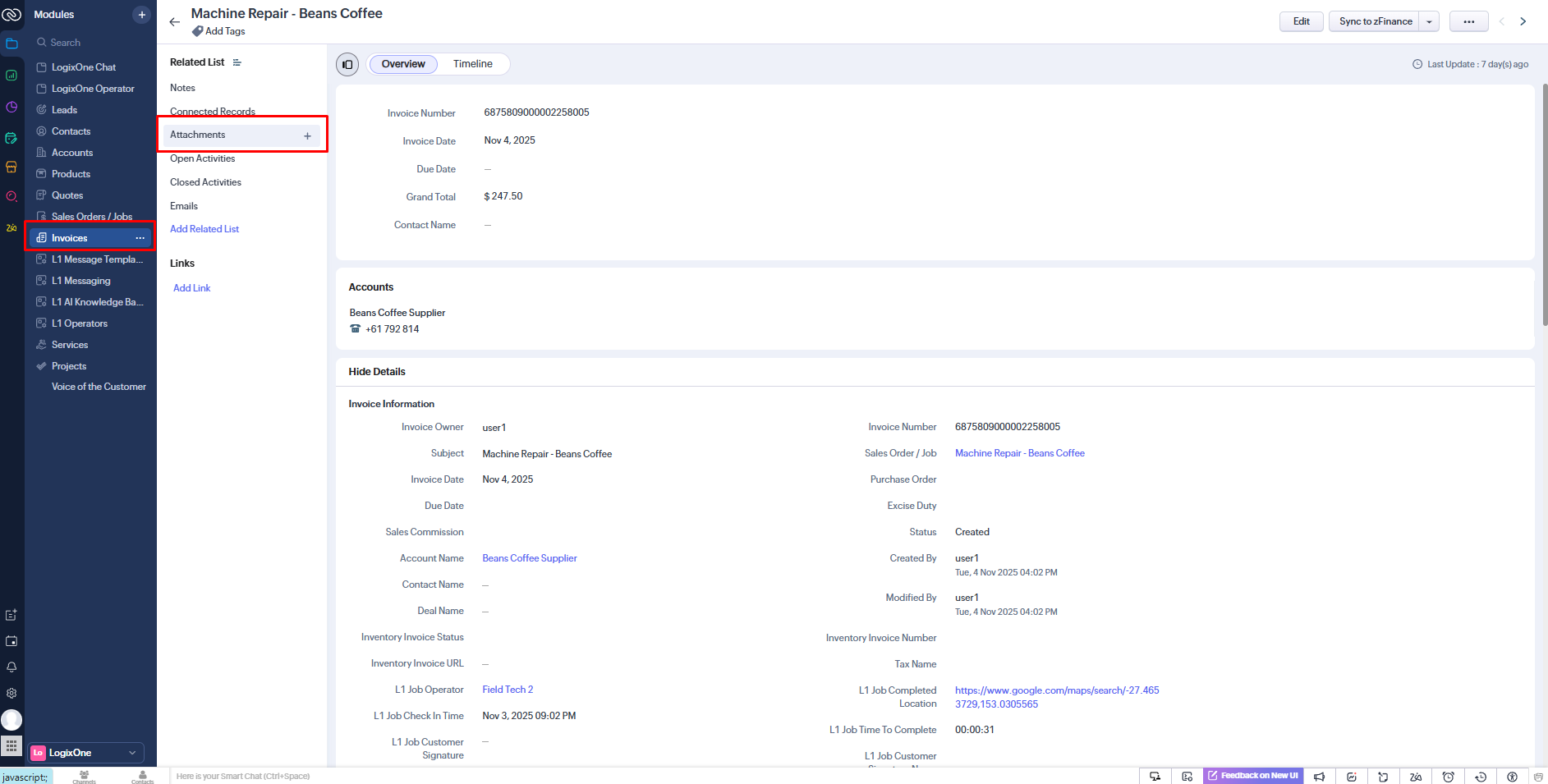
Task: Click the back arrow beside the invoice title
Action: [174, 22]
